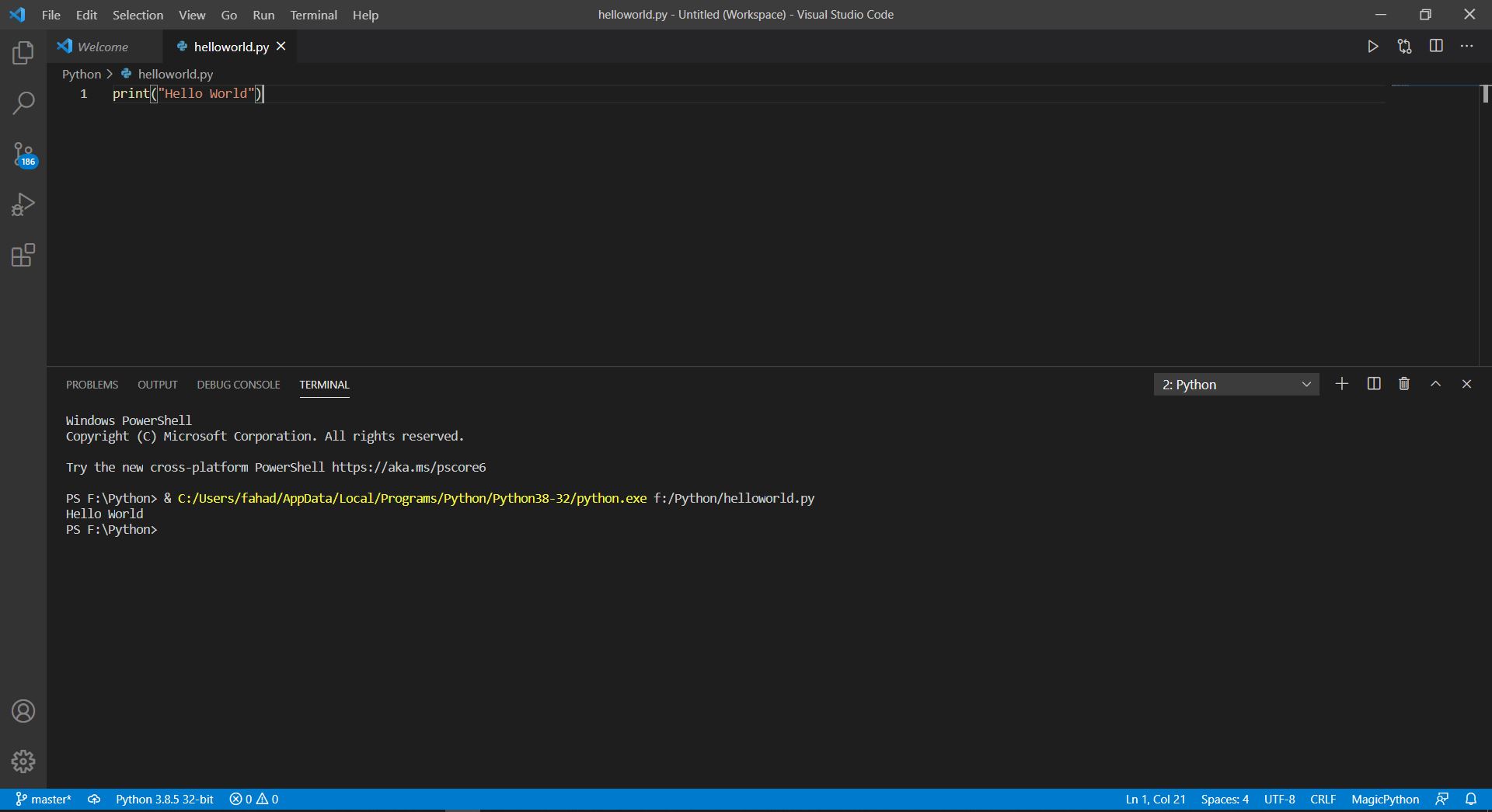Open the Accounts menu icon
Viewport: 1492px width, 812px height.
(23, 711)
